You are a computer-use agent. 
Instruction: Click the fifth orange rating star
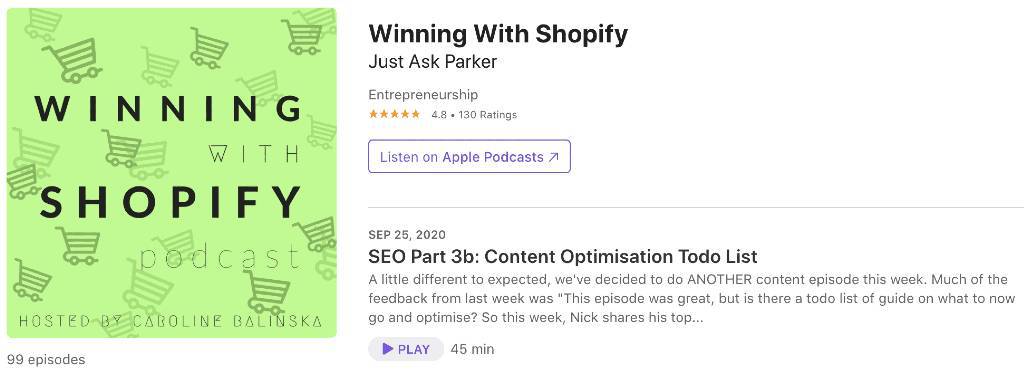coord(415,114)
